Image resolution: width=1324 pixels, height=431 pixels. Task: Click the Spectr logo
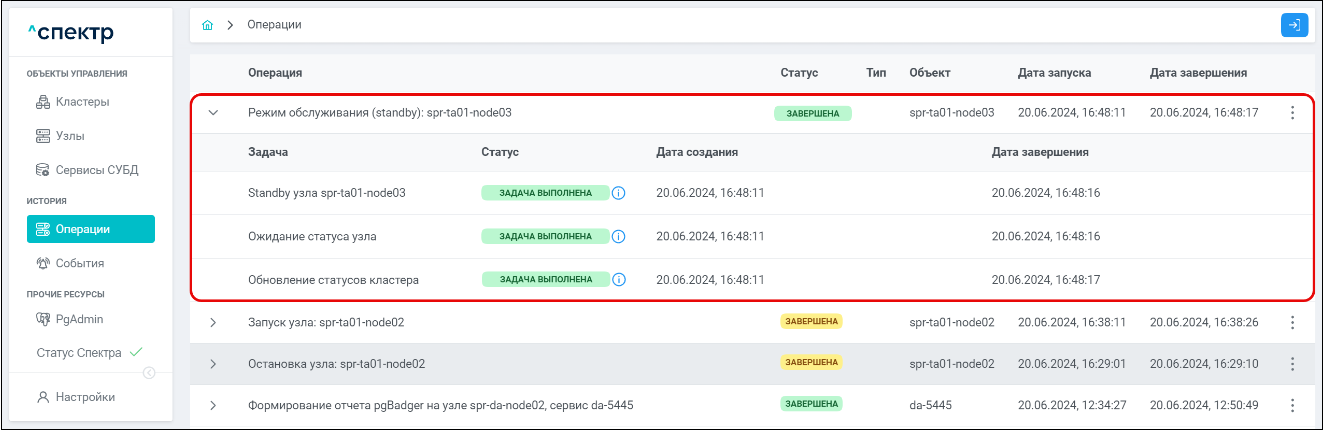(71, 34)
